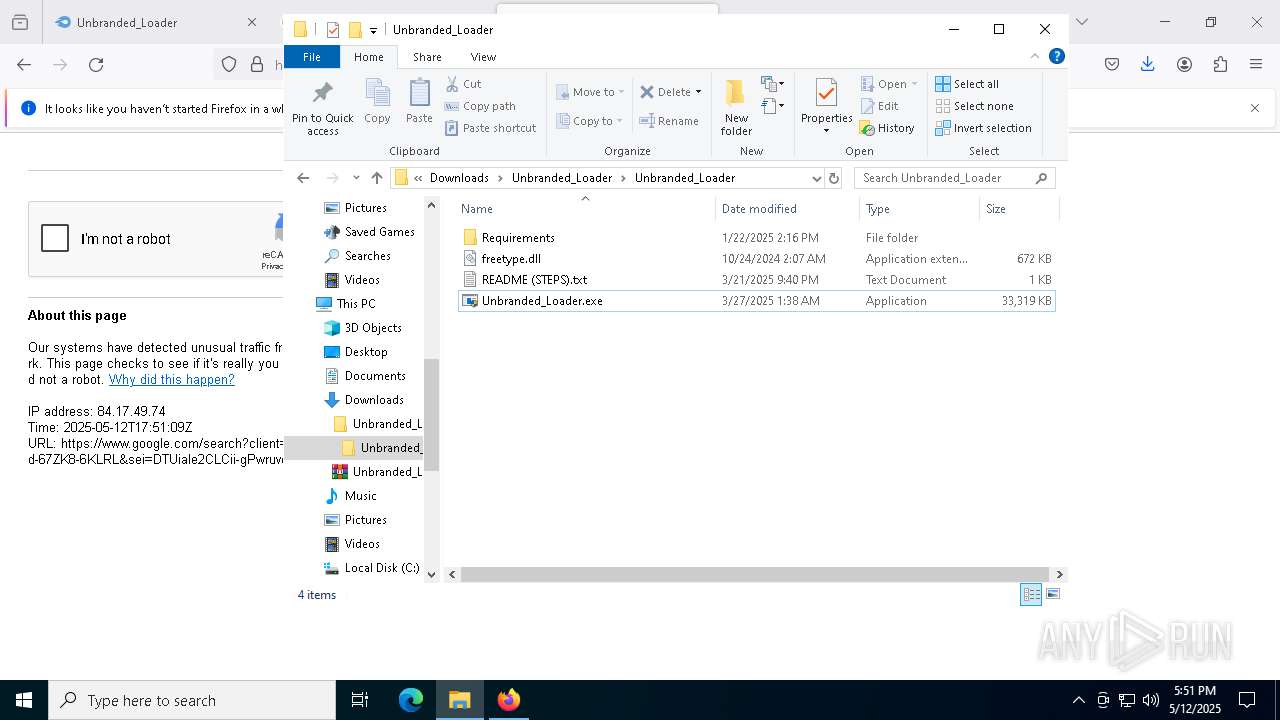Click the Paste ribbon icon
The width and height of the screenshot is (1280, 720).
click(419, 102)
